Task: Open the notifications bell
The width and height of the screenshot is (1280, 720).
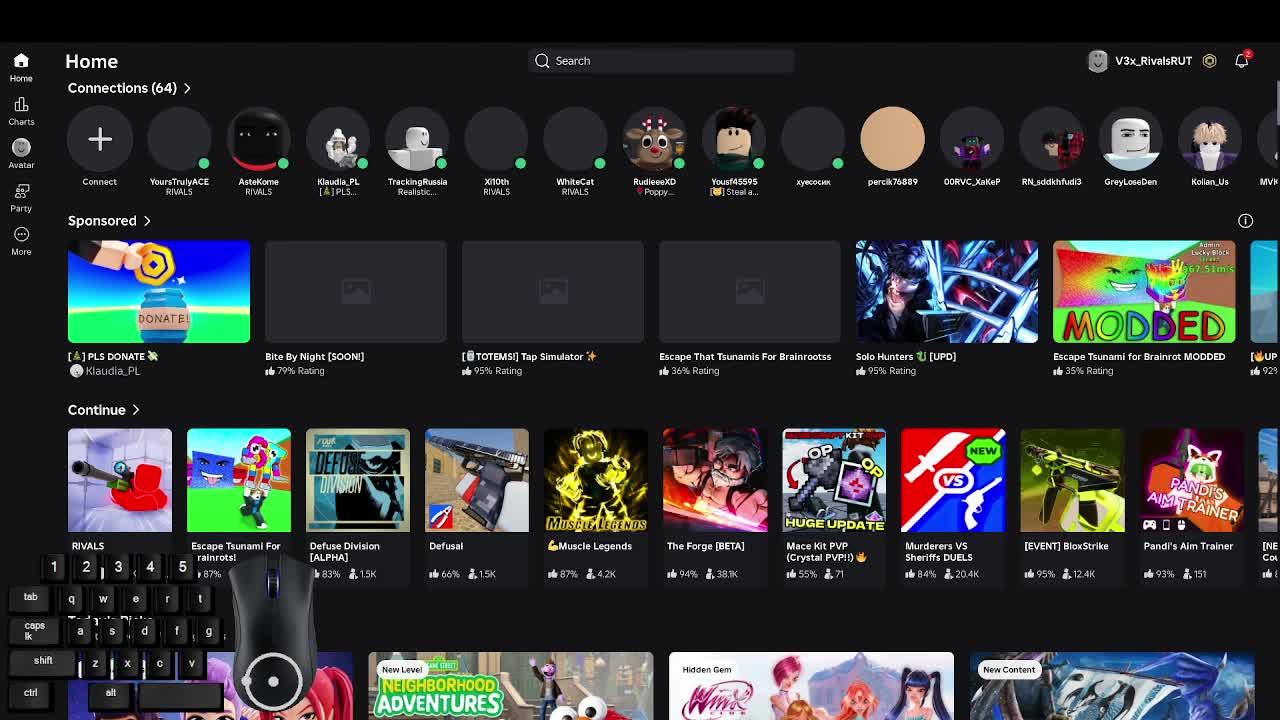Action: pos(1242,60)
